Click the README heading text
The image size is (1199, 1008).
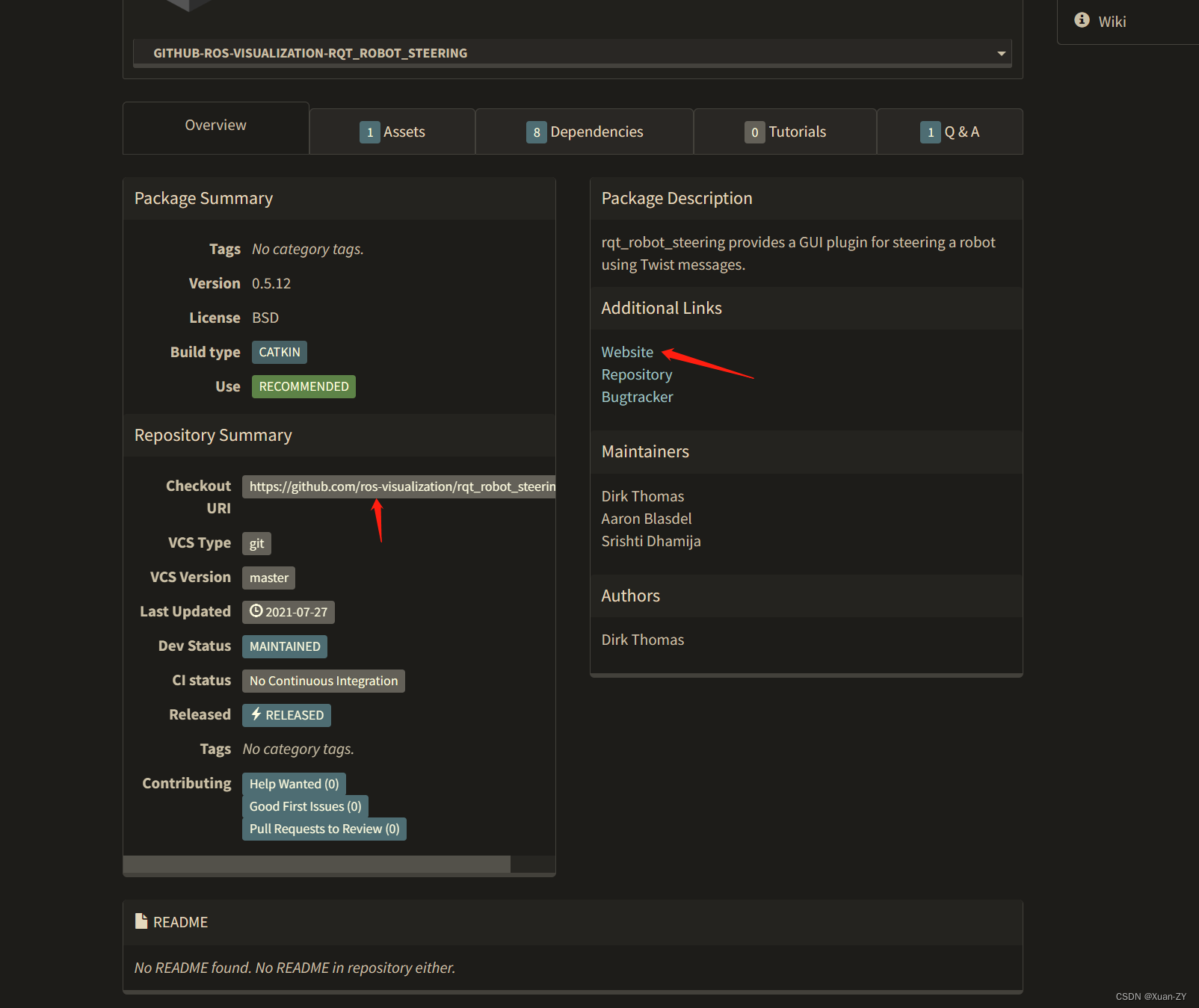[180, 922]
